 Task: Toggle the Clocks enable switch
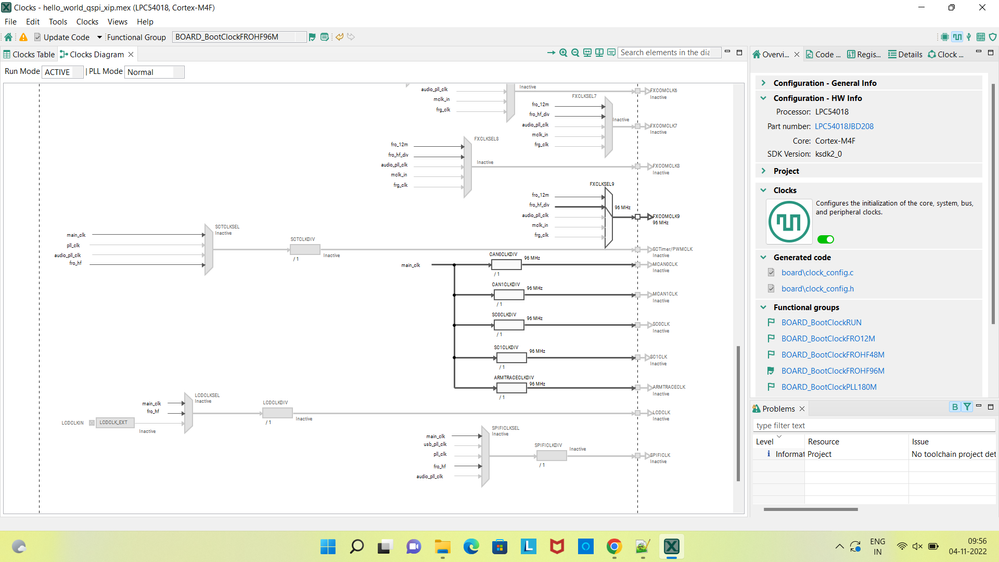click(x=826, y=240)
